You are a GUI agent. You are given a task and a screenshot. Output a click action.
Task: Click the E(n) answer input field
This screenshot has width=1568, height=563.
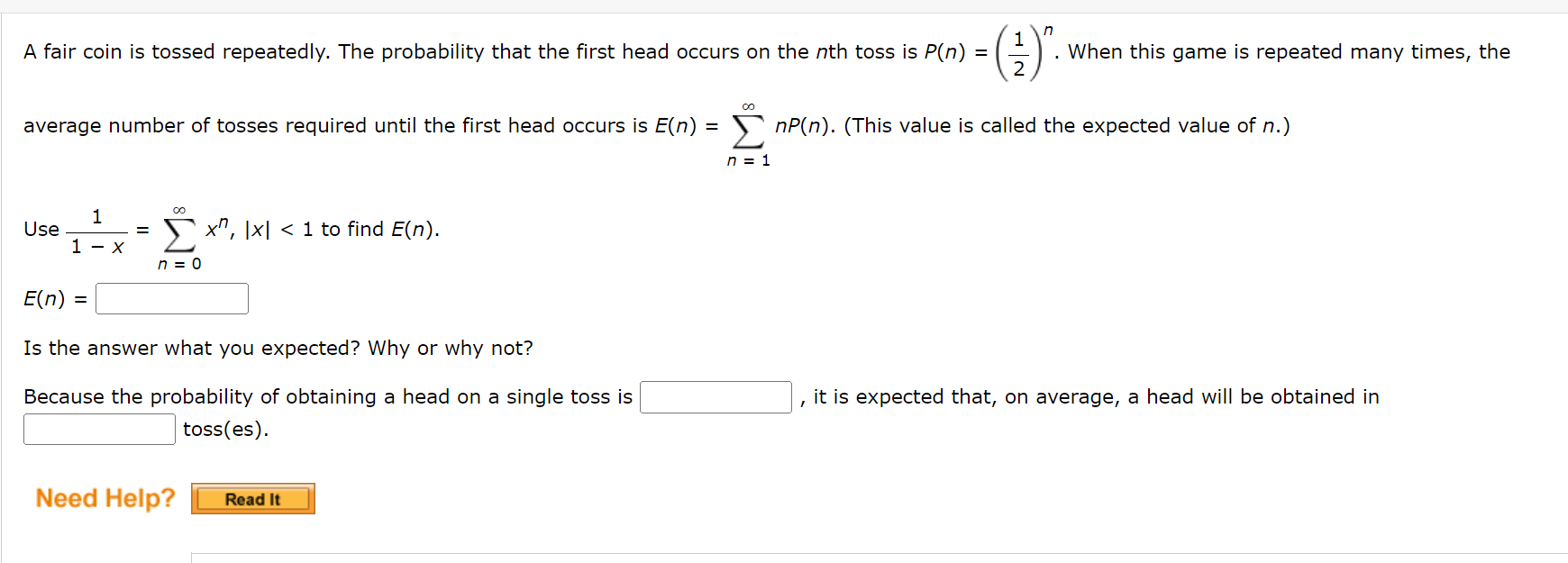point(171,298)
